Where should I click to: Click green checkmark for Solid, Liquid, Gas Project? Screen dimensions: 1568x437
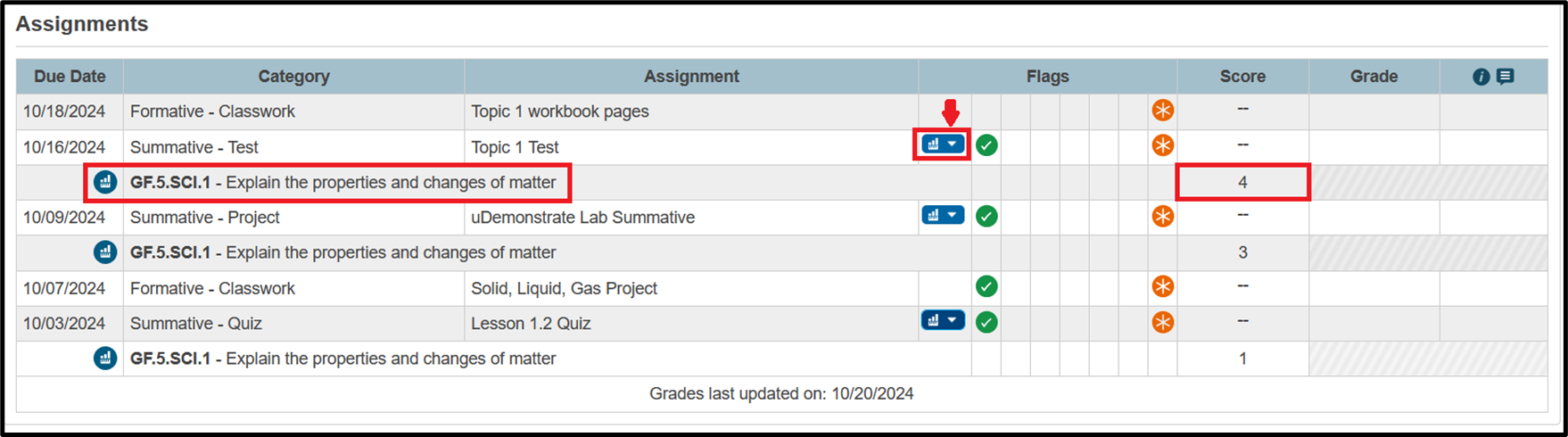pos(986,287)
